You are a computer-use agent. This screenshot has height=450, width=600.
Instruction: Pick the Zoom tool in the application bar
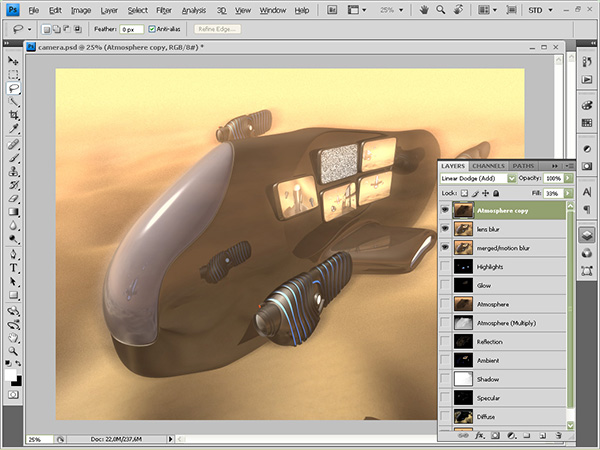tap(442, 10)
